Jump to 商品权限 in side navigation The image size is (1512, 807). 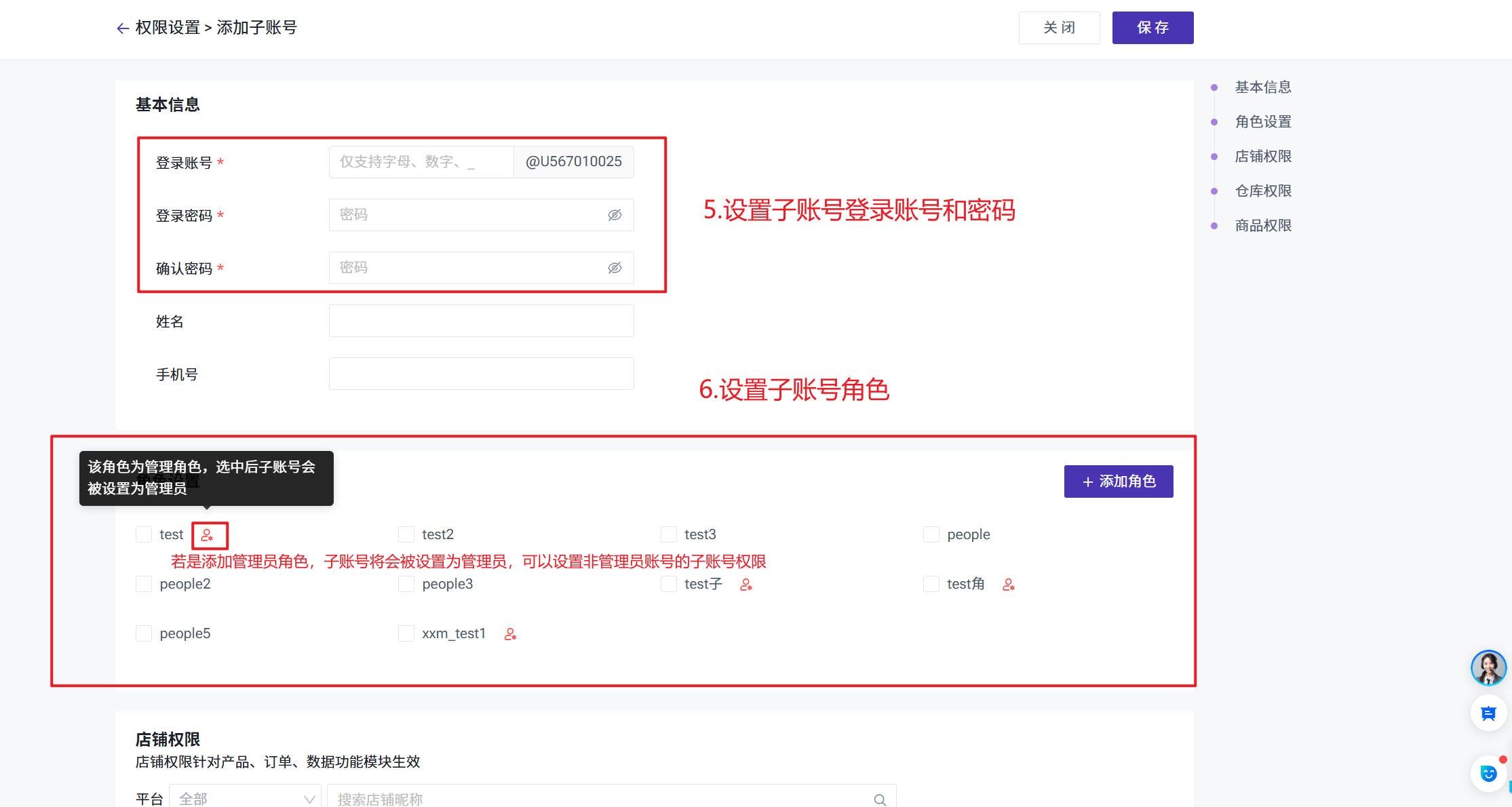point(1262,225)
